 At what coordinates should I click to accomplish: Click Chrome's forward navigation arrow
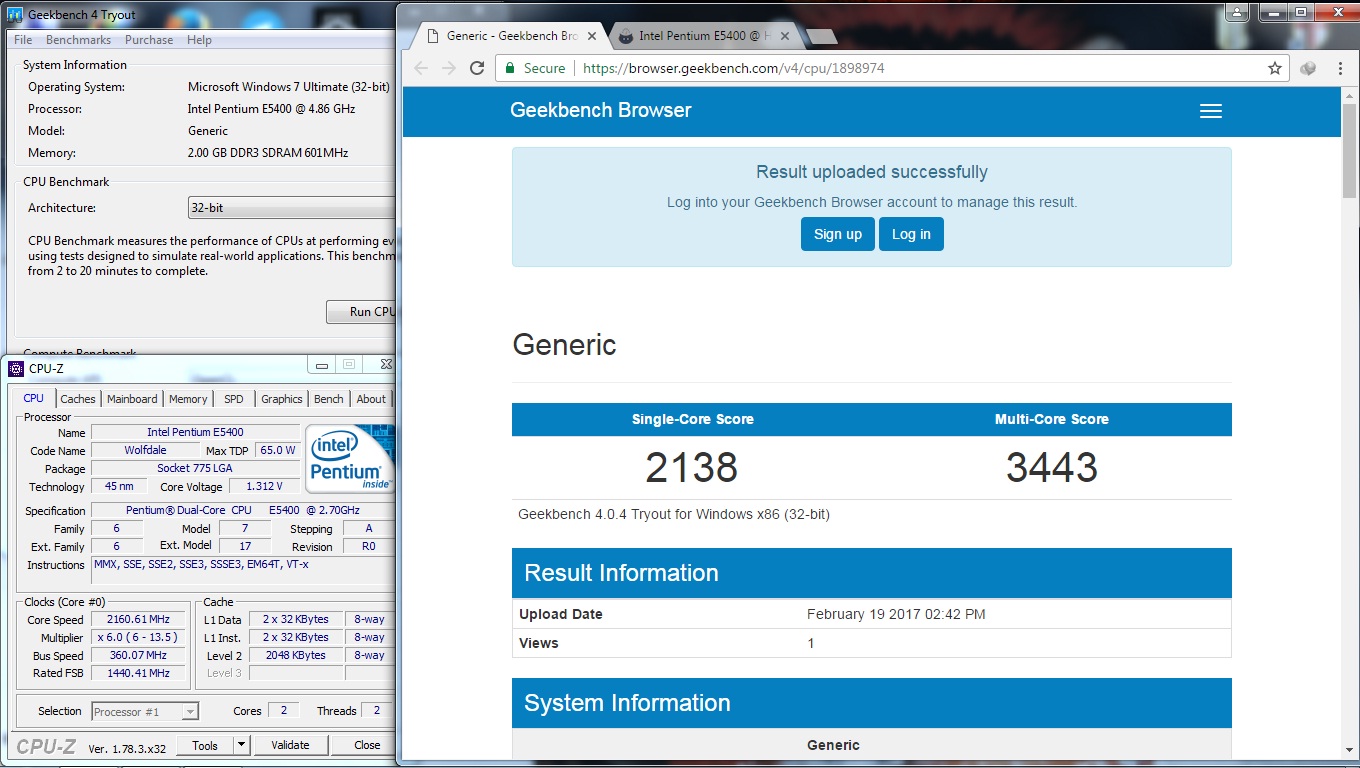pos(449,68)
